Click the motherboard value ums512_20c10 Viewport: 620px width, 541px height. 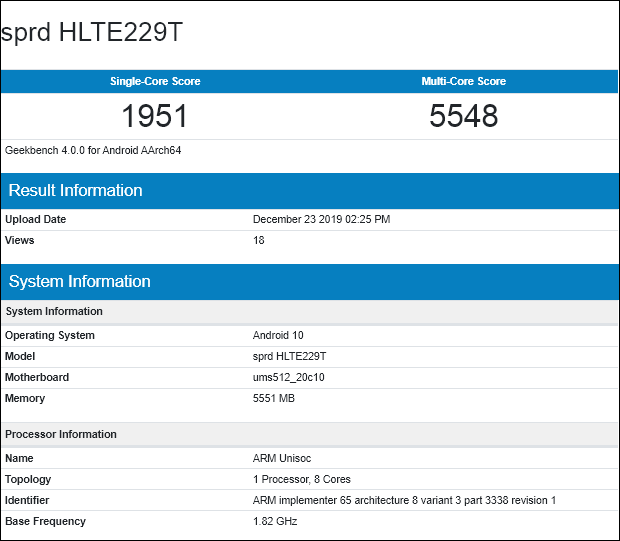pos(290,377)
